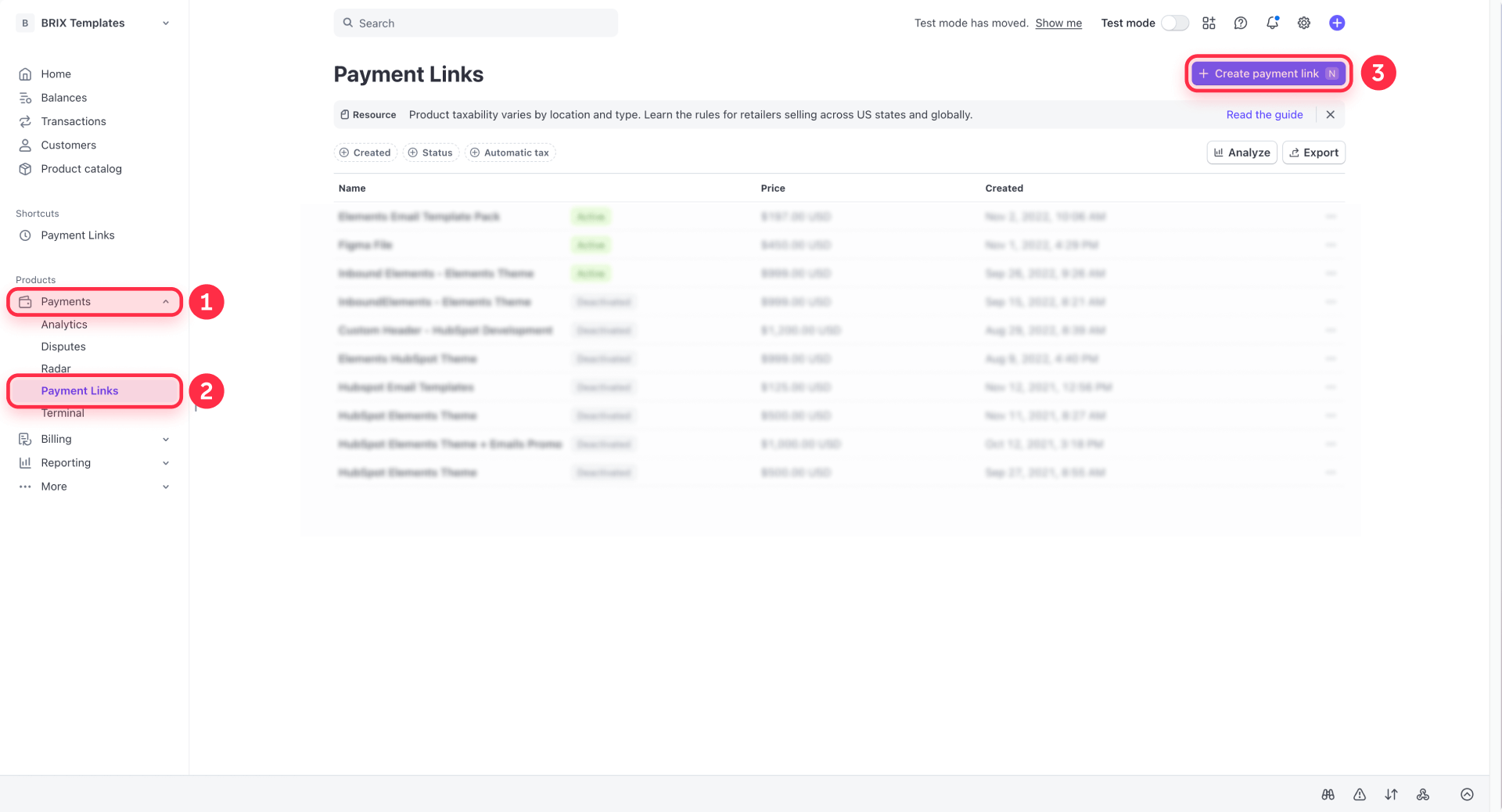Open the API requests arrows icon bottom right
This screenshot has width=1502, height=812.
(1392, 794)
